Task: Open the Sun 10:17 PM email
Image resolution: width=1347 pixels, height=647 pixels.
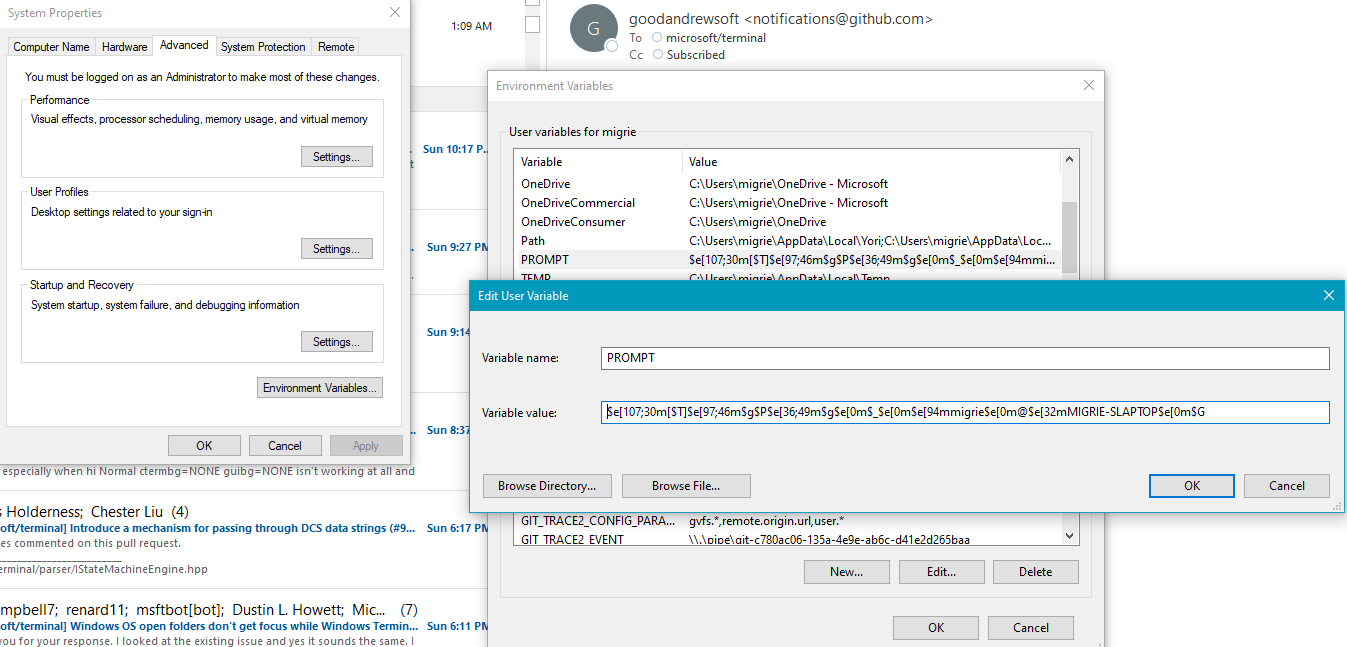Action: pyautogui.click(x=455, y=149)
